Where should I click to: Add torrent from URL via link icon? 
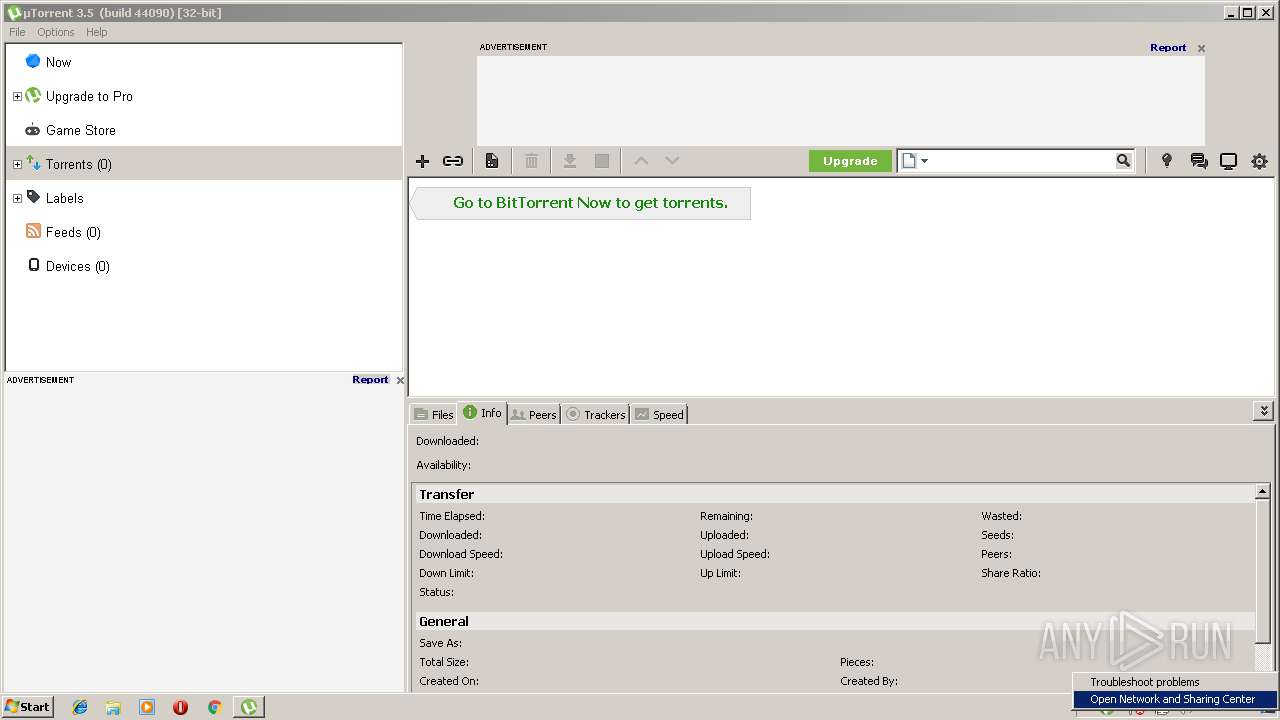point(453,161)
